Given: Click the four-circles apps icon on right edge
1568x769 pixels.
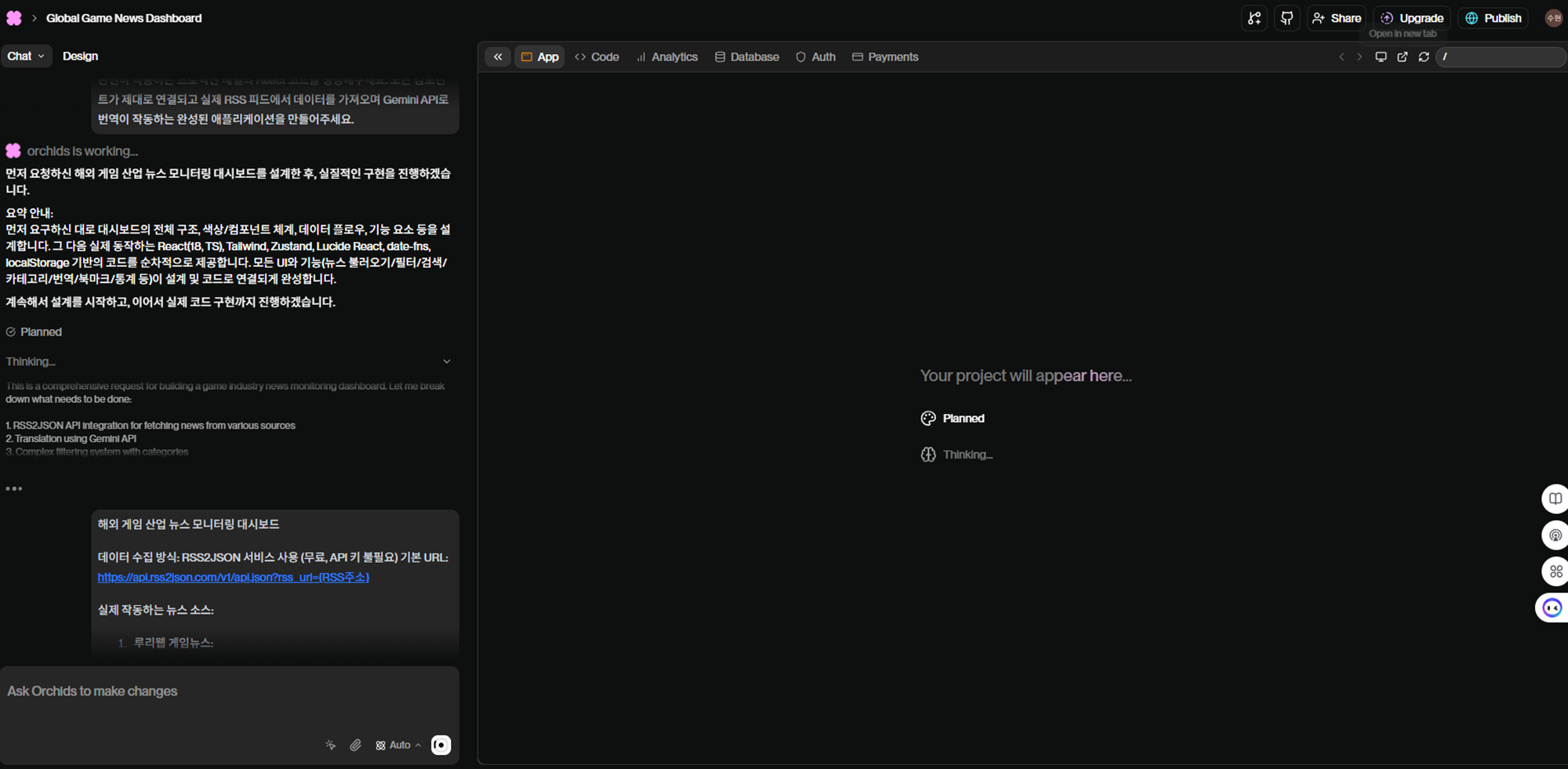Looking at the screenshot, I should [x=1555, y=571].
